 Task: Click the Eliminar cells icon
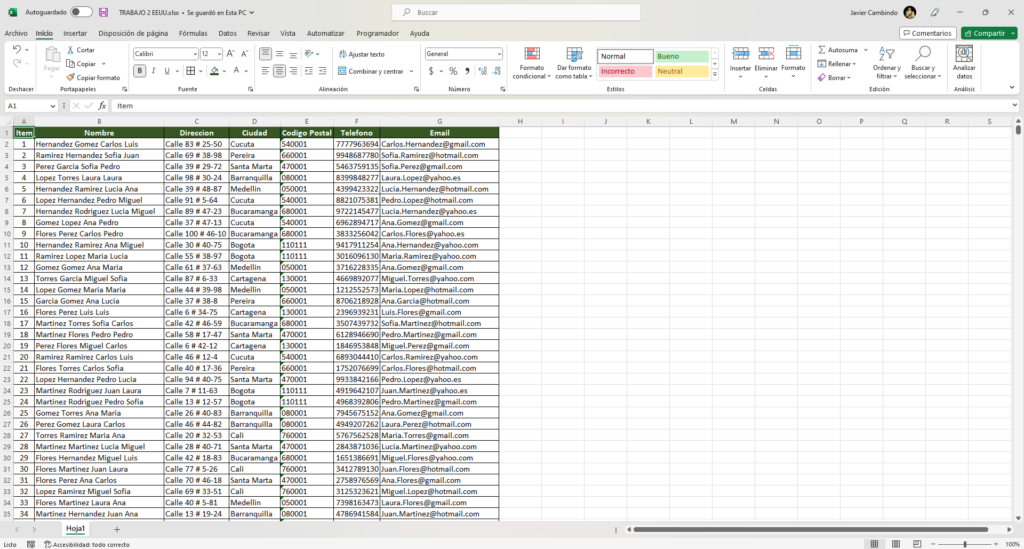coord(766,54)
